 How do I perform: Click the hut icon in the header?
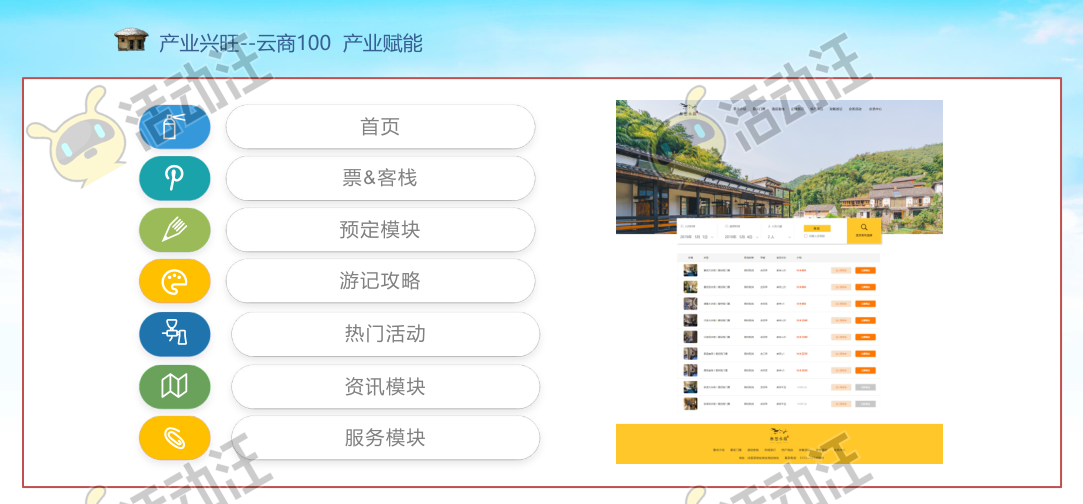(131, 41)
